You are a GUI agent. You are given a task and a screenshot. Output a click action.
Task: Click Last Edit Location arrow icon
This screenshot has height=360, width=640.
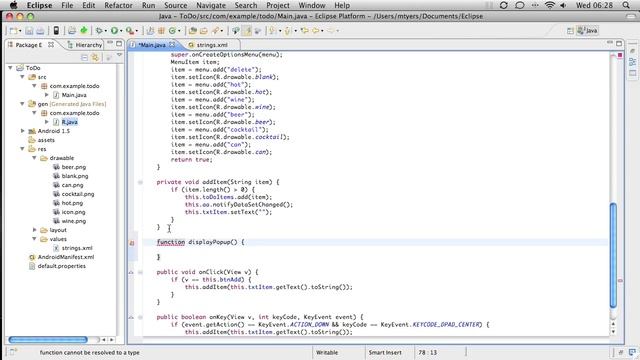click(x=304, y=31)
